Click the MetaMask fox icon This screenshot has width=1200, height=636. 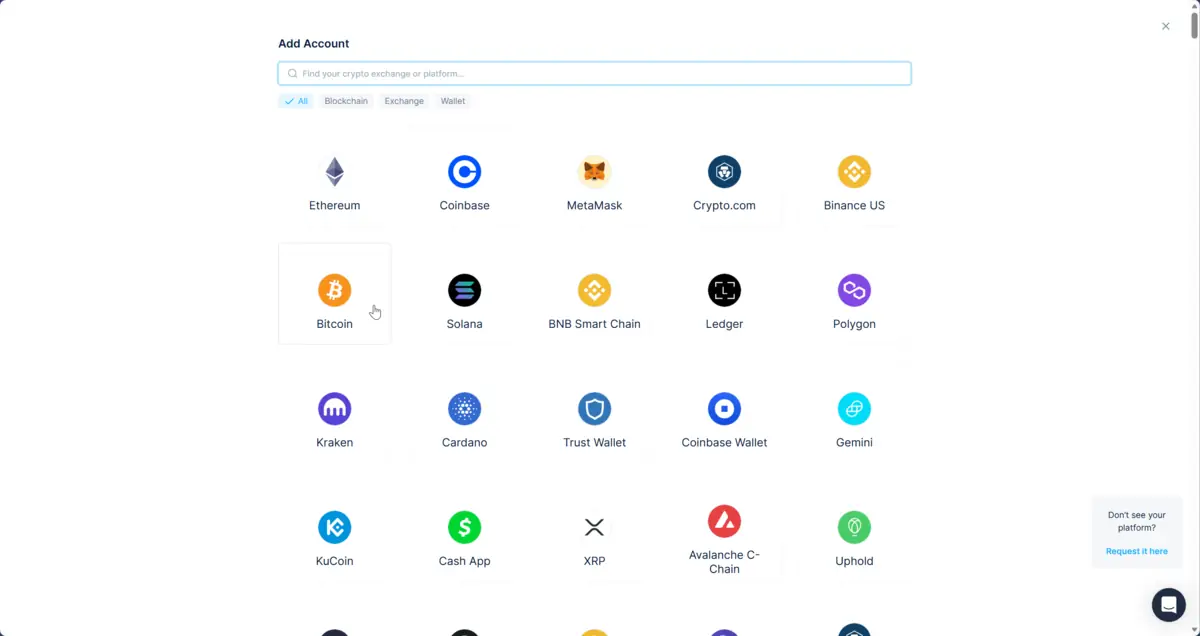click(594, 171)
